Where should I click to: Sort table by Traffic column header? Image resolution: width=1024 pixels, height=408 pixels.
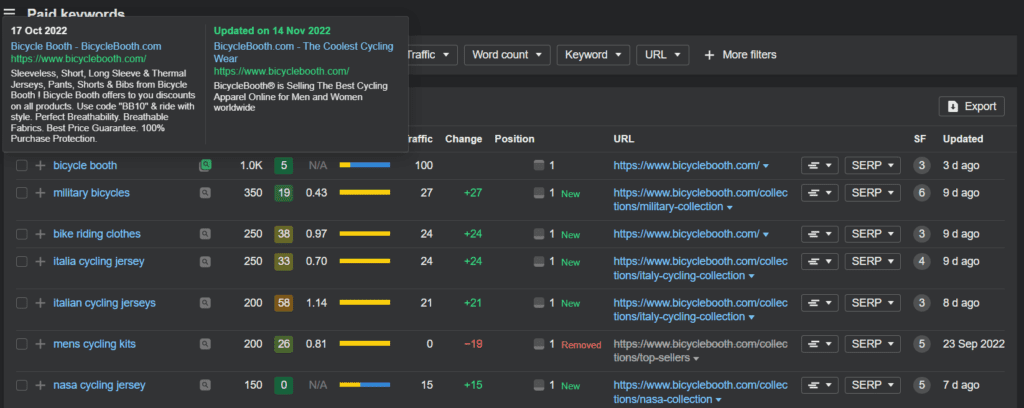point(419,139)
